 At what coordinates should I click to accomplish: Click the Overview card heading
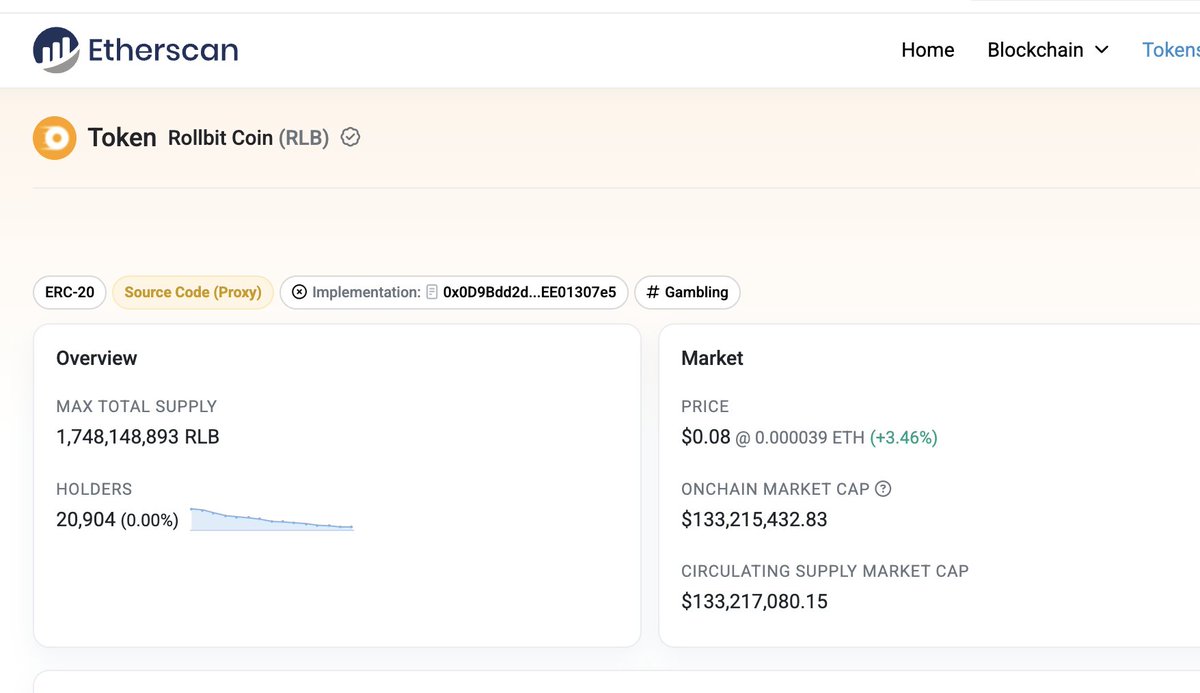[x=97, y=358]
